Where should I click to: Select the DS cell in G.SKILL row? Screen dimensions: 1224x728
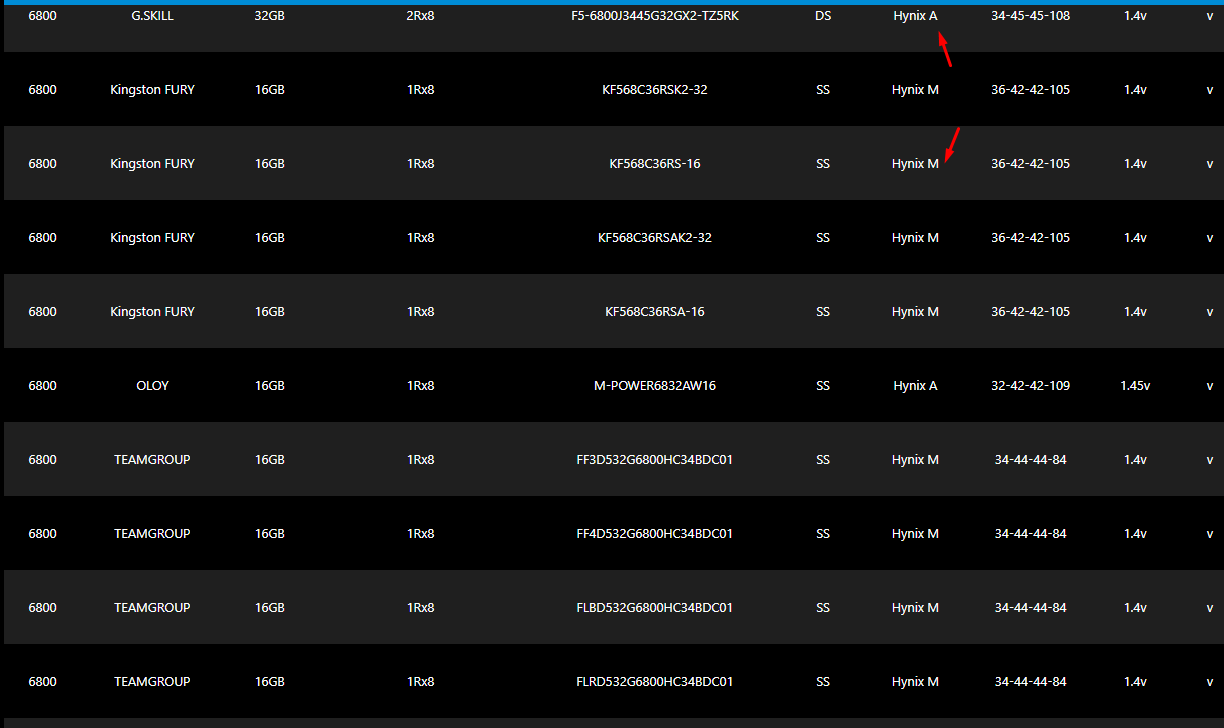coord(823,16)
